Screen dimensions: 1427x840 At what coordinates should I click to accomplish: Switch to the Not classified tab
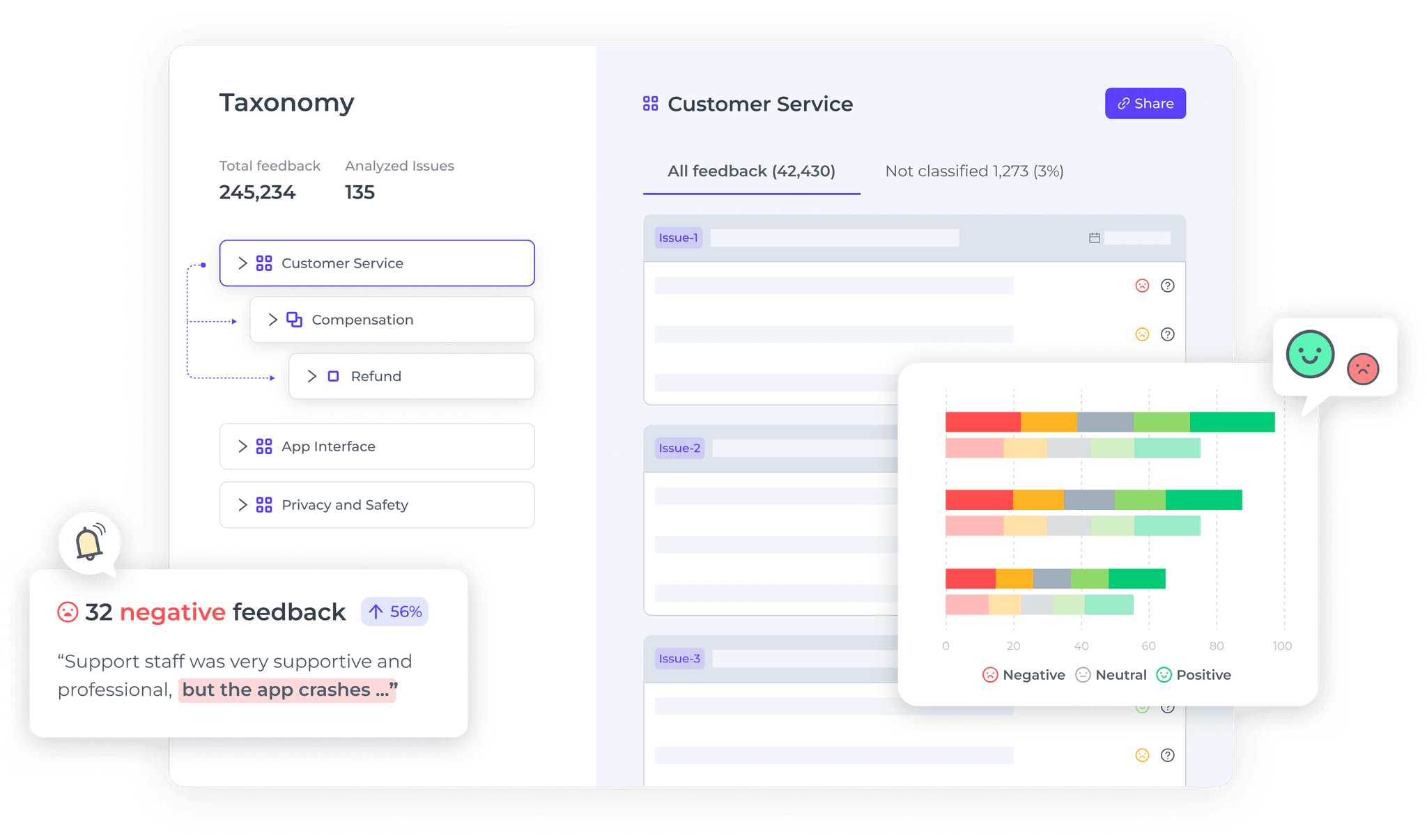pos(974,171)
